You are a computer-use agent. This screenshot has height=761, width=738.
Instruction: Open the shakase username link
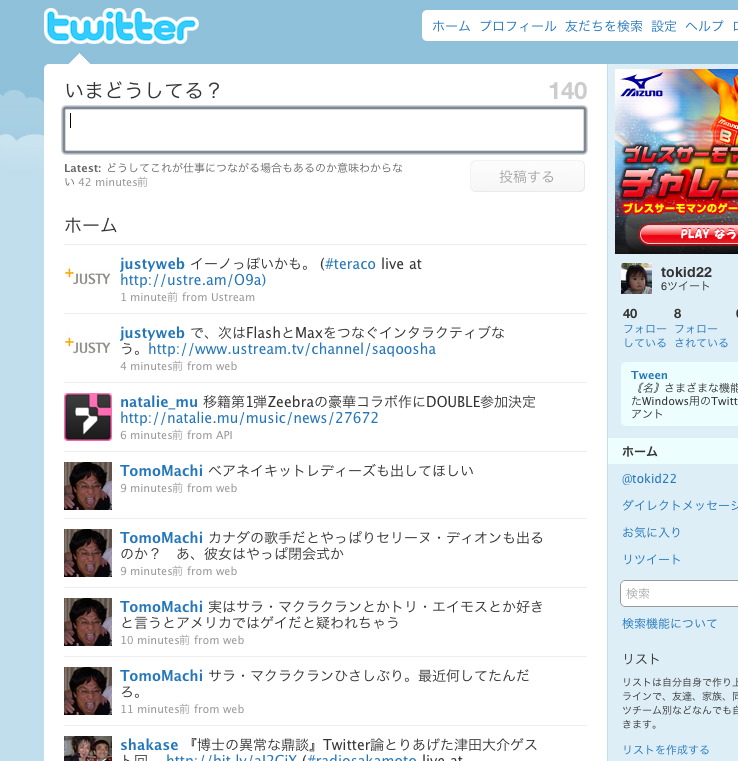tap(149, 745)
